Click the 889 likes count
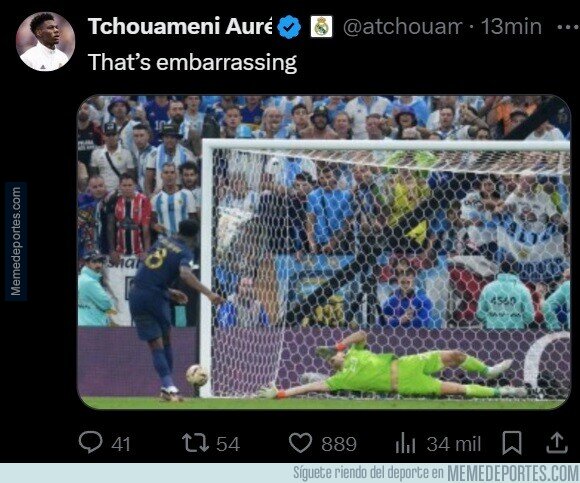 click(x=339, y=444)
